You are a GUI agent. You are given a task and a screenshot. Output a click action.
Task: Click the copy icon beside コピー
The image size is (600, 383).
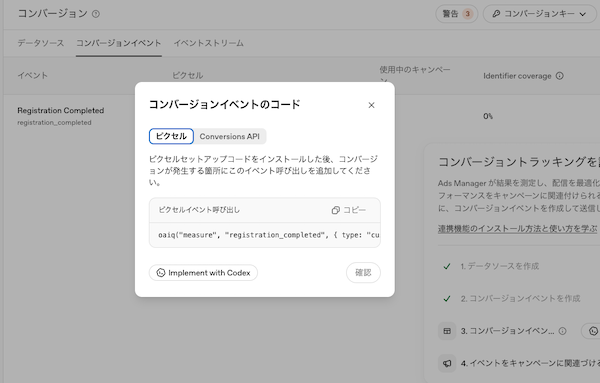pyautogui.click(x=336, y=210)
